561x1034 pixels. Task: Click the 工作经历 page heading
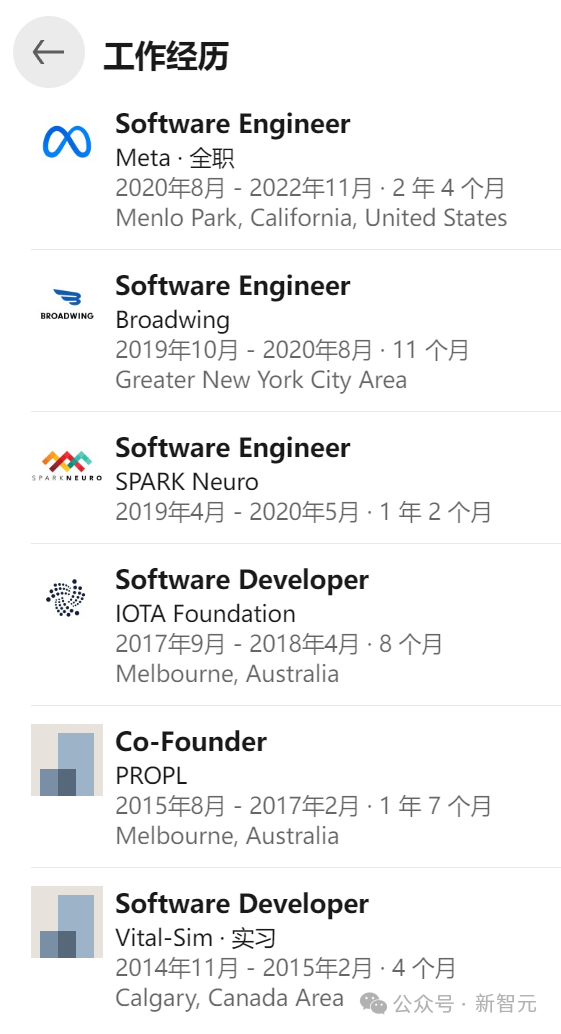click(166, 55)
